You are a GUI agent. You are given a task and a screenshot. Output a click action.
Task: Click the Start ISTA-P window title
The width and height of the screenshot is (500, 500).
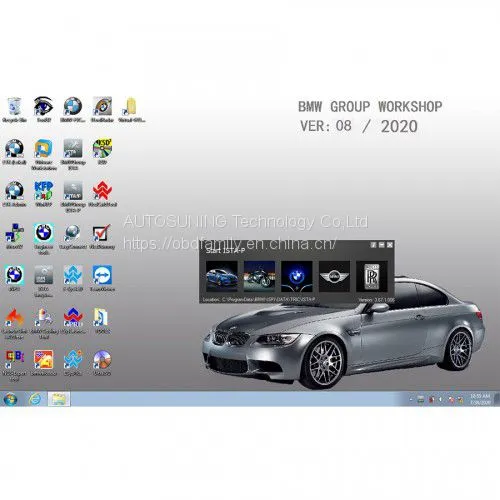(x=225, y=250)
